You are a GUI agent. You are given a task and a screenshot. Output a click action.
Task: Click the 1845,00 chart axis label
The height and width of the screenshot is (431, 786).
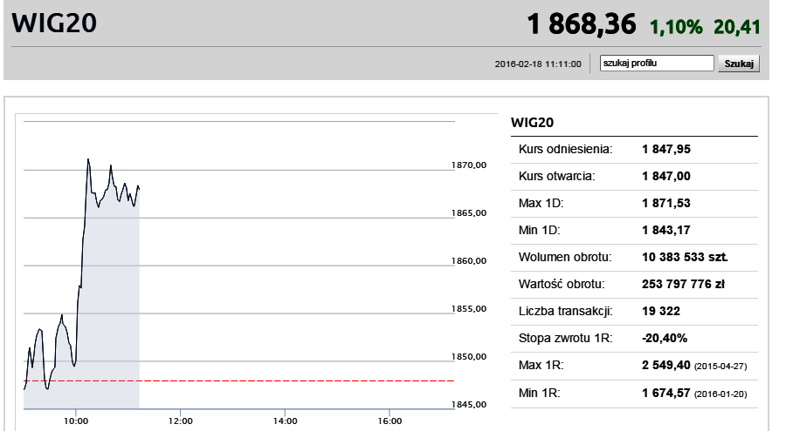click(x=469, y=405)
